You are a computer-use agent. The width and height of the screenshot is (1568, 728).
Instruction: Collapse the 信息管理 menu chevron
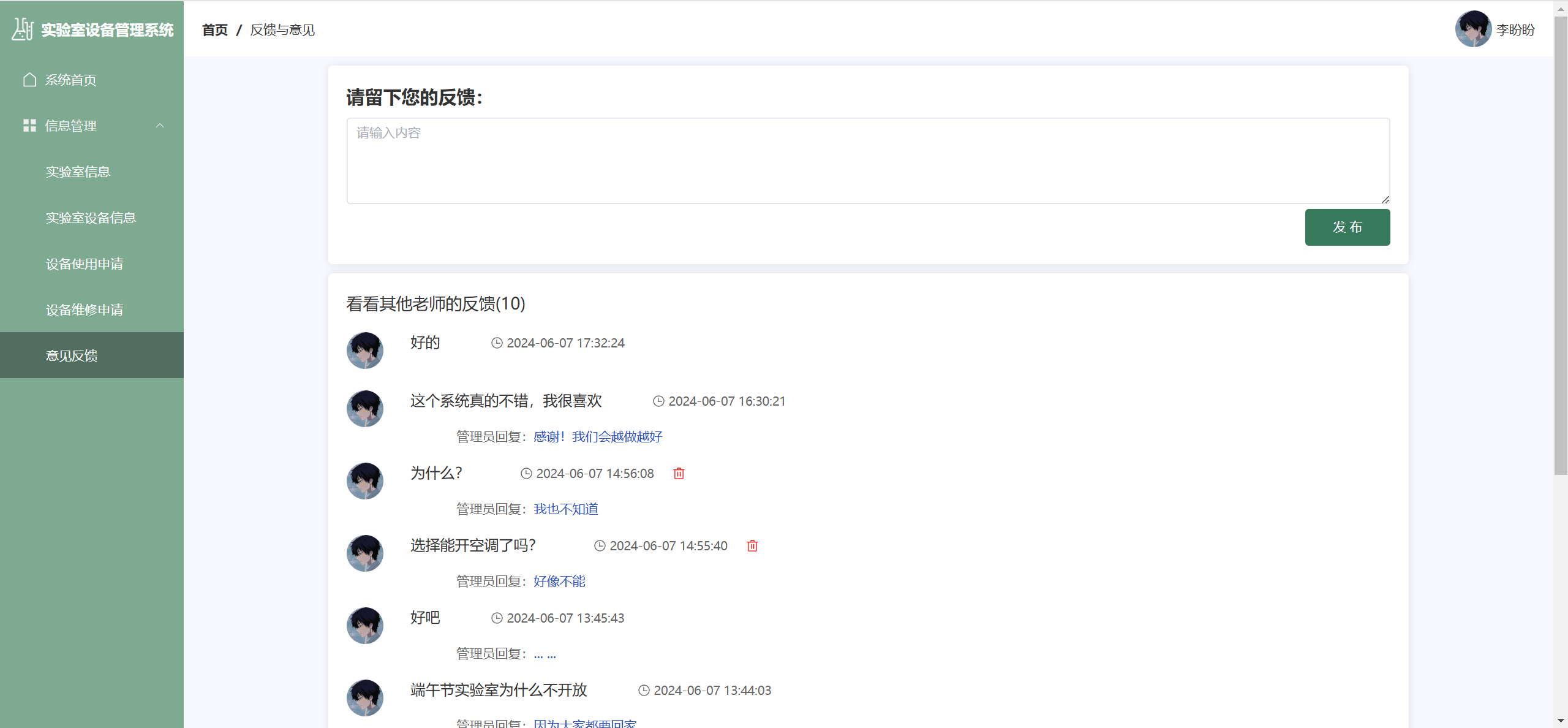[160, 126]
